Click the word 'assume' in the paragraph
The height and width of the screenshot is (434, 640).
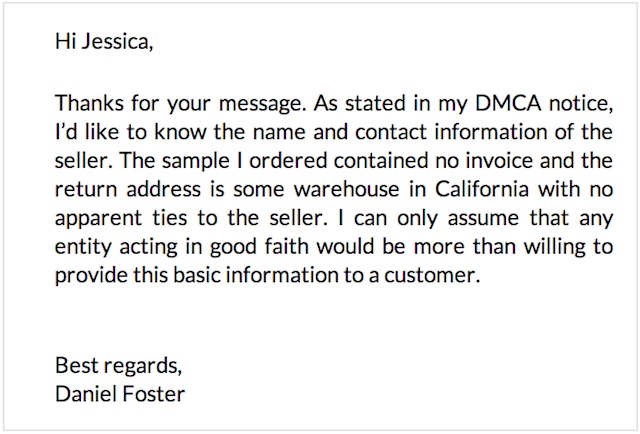[483, 219]
